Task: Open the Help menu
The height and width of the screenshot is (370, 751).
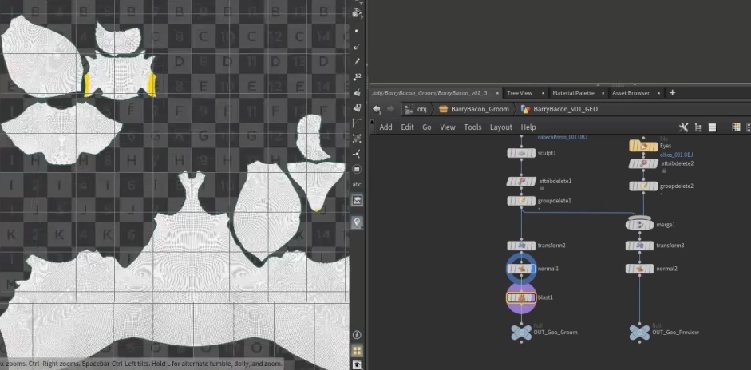Action: pos(528,127)
